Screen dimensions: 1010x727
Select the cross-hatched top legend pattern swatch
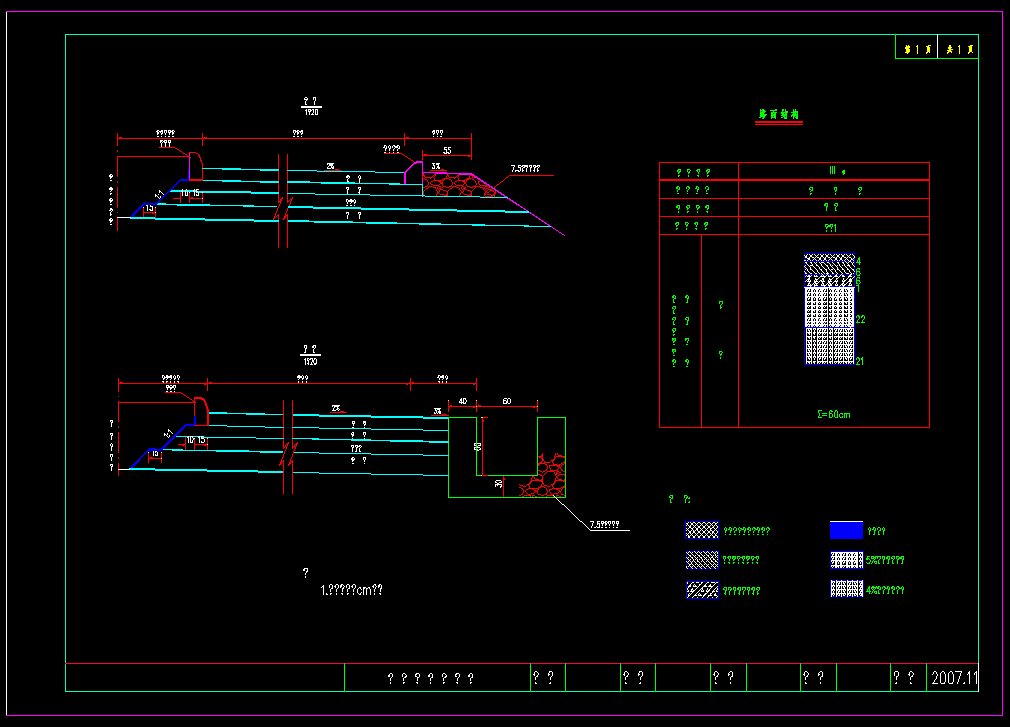[702, 530]
